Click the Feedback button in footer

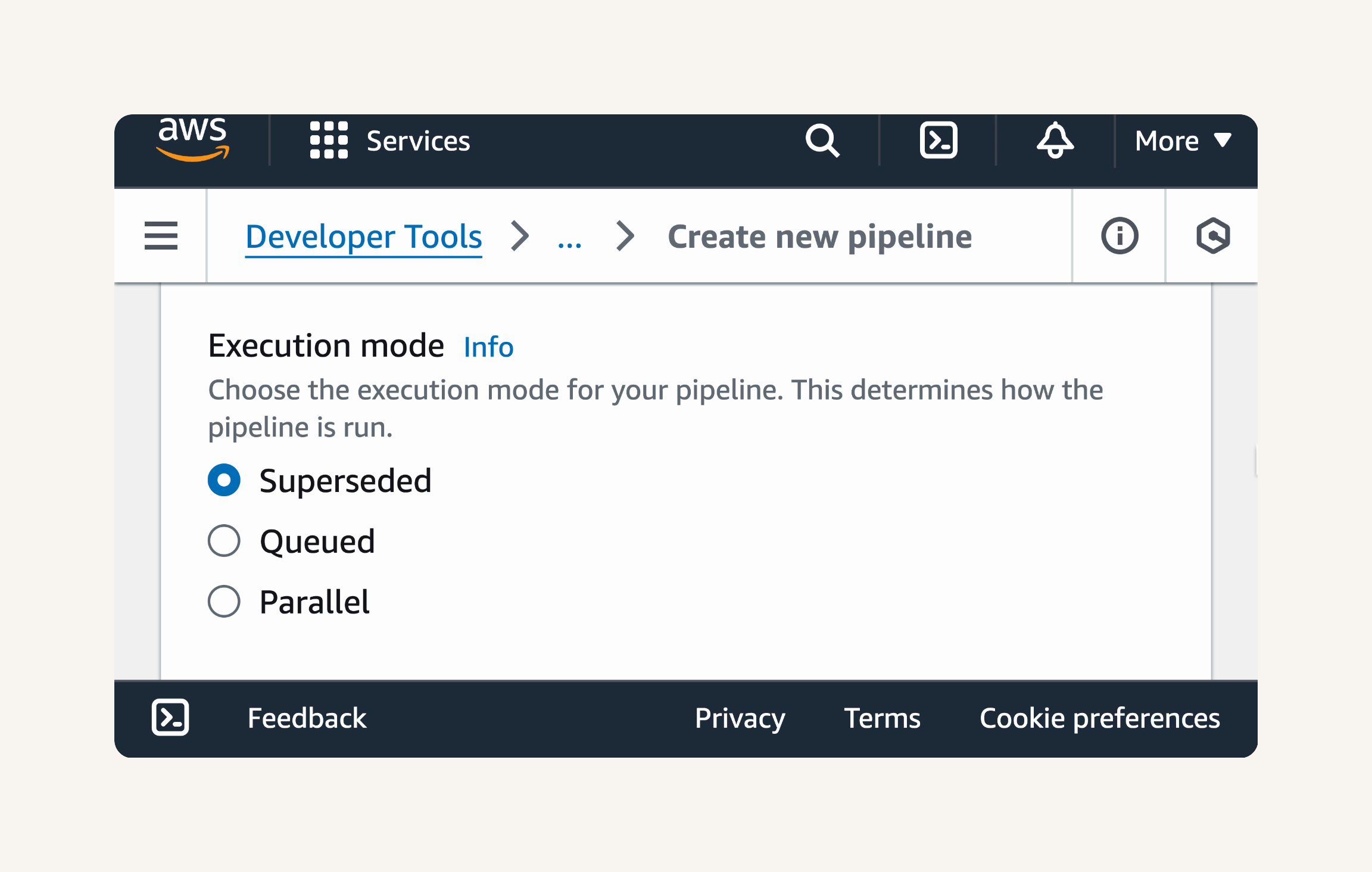[307, 718]
